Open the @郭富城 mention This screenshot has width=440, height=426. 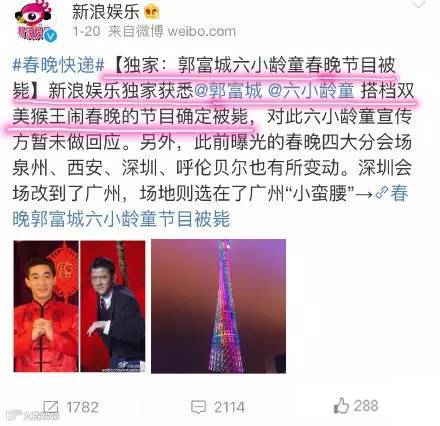pos(228,91)
